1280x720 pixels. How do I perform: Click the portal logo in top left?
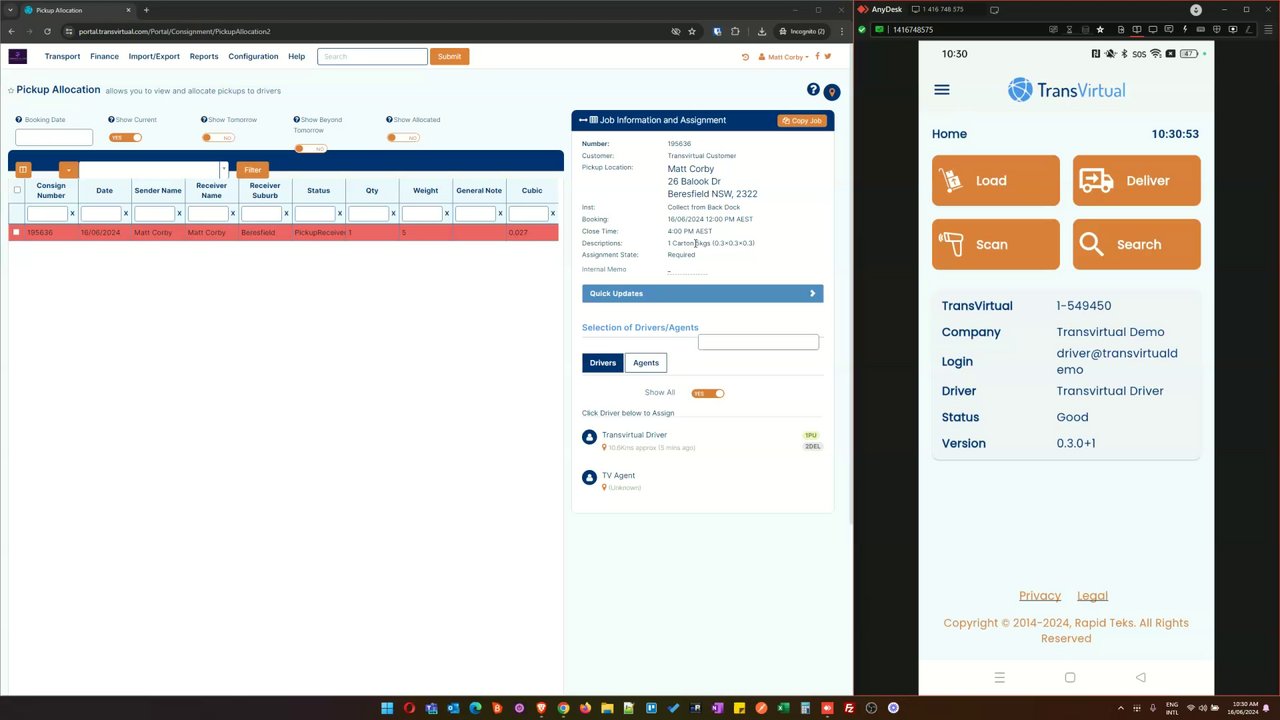point(18,56)
